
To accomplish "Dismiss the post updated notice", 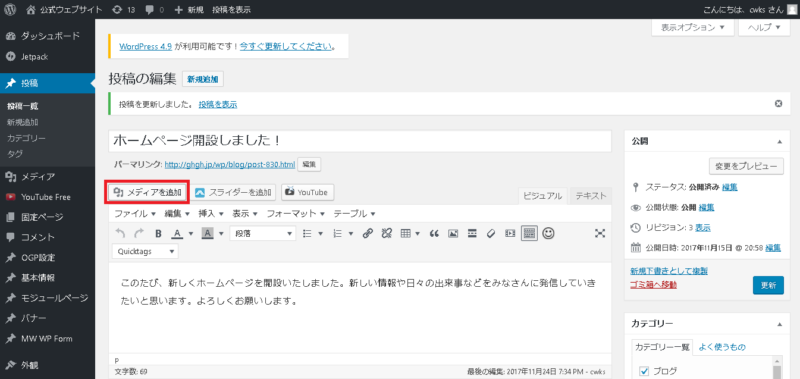I will (779, 104).
